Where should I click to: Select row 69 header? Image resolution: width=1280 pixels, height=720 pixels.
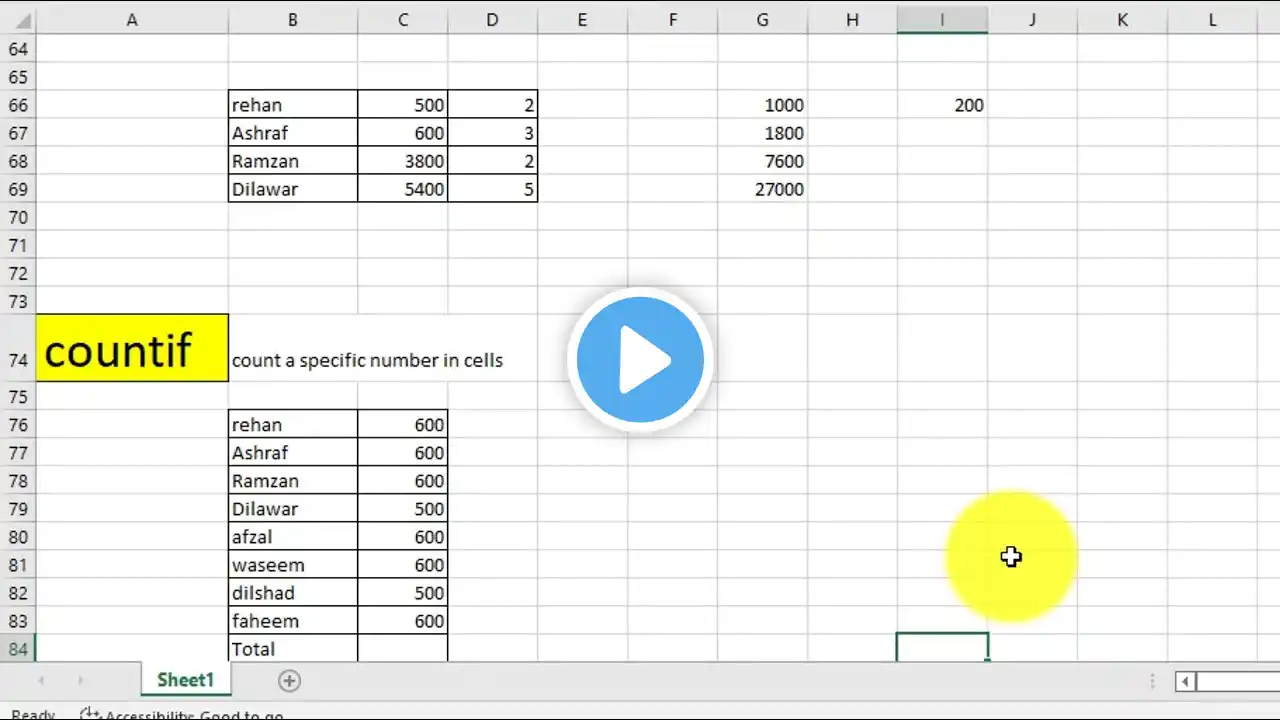pyautogui.click(x=17, y=189)
